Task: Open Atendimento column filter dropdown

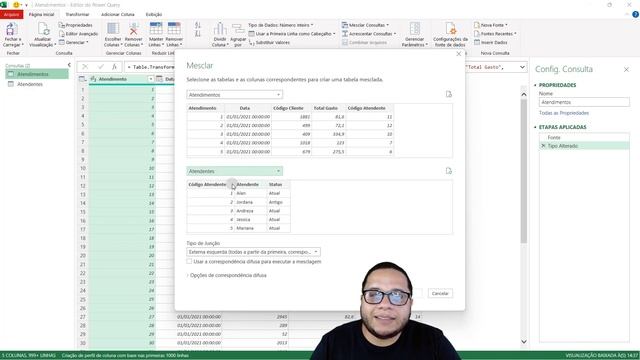Action: (x=151, y=79)
